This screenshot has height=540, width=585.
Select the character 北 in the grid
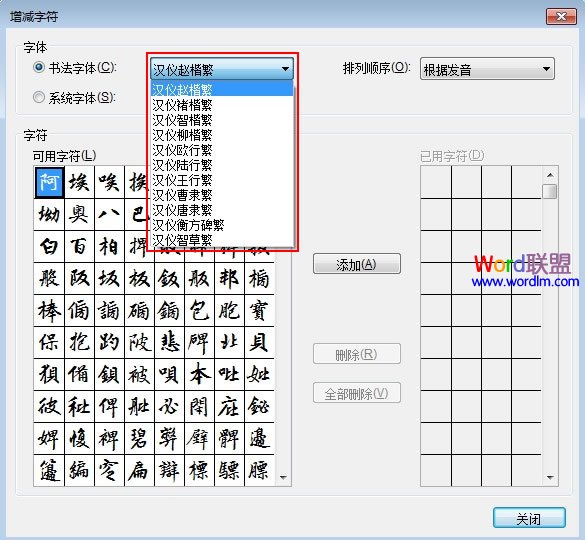point(229,343)
